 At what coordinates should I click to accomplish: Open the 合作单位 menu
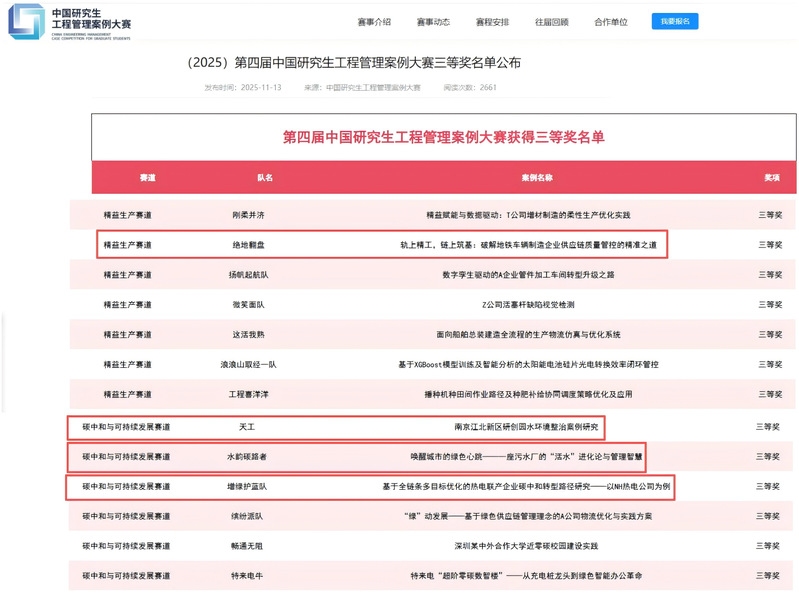click(611, 22)
